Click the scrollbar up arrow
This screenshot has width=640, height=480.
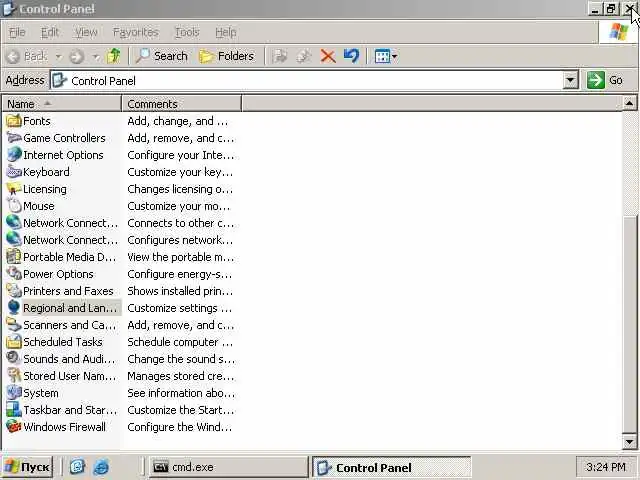coord(629,103)
